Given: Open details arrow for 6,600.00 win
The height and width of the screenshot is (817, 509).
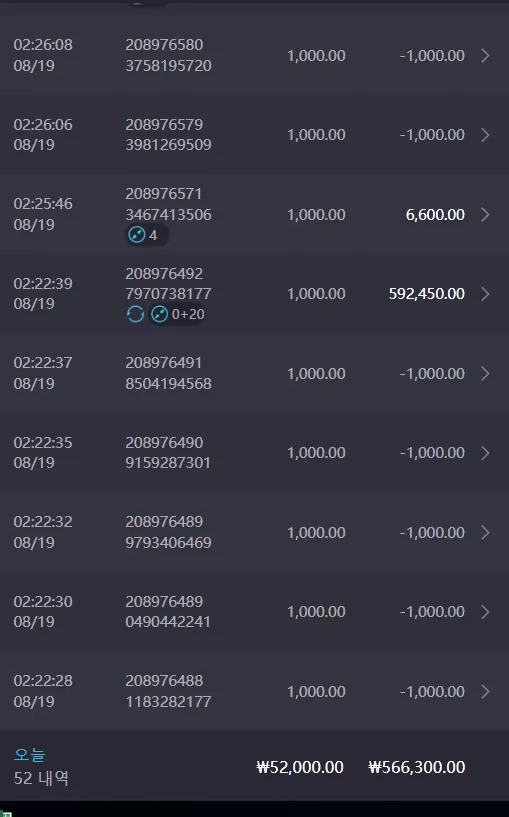Looking at the screenshot, I should [485, 215].
